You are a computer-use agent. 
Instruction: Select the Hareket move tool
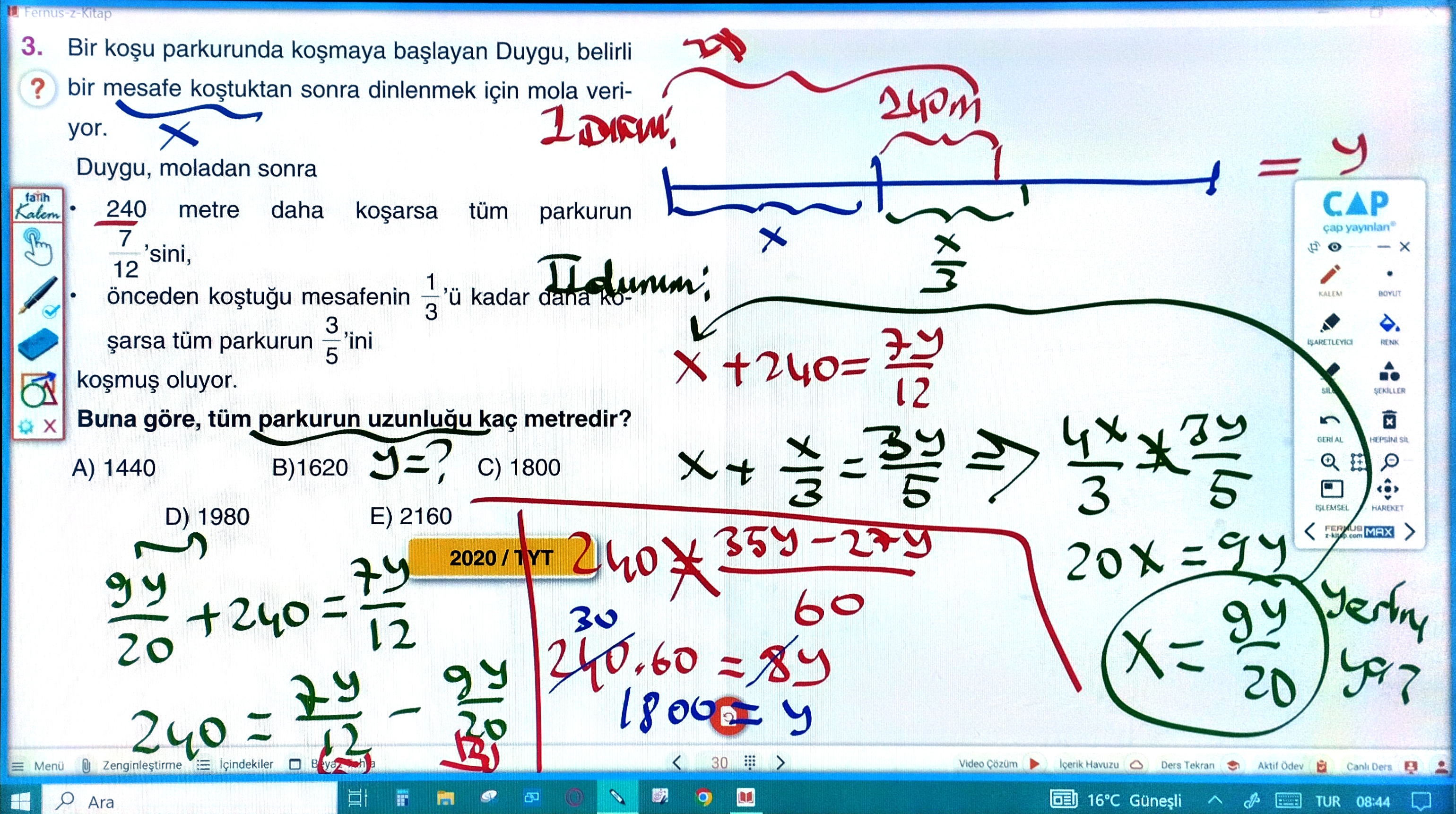pos(1387,490)
